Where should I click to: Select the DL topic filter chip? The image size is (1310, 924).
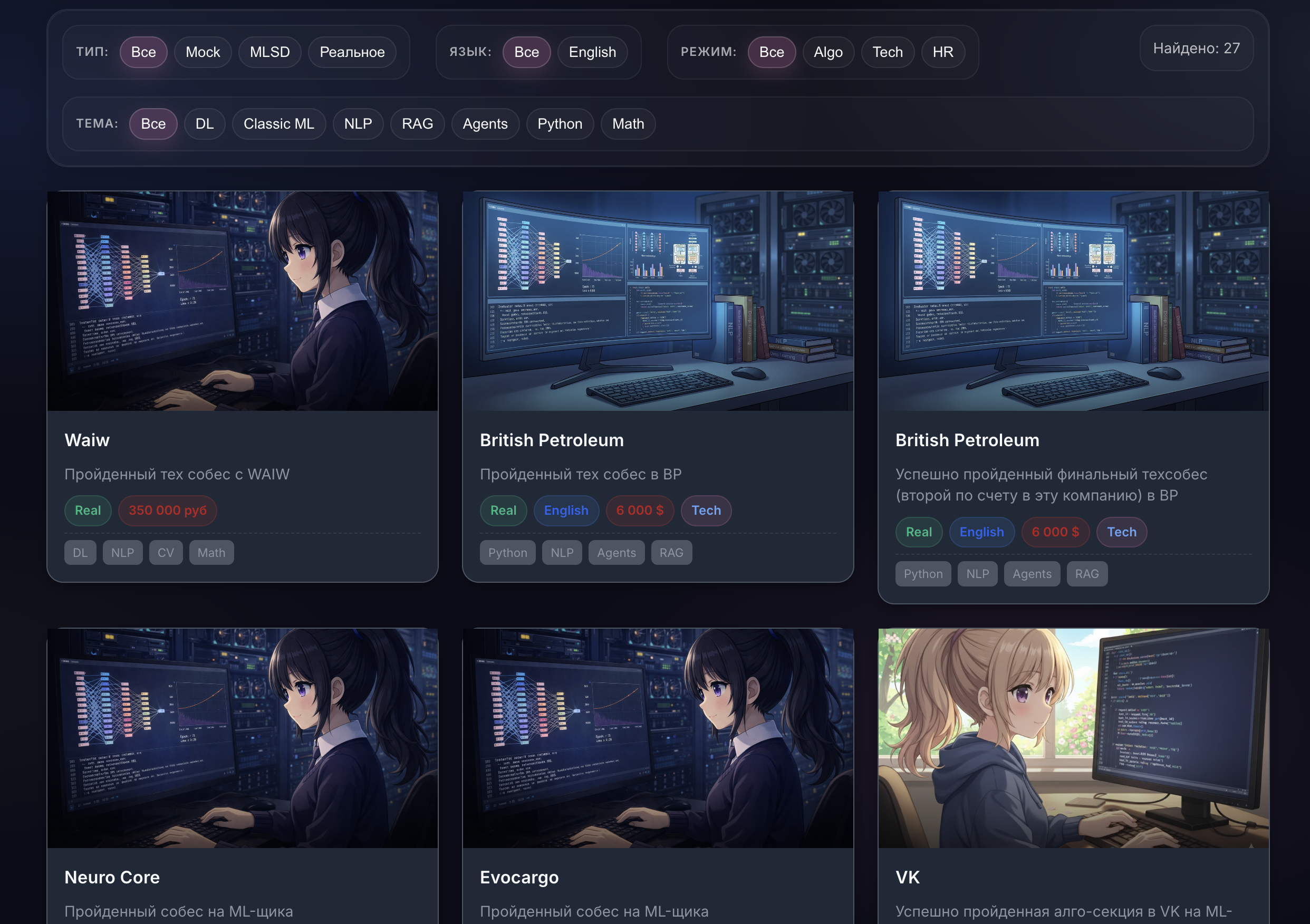click(204, 124)
